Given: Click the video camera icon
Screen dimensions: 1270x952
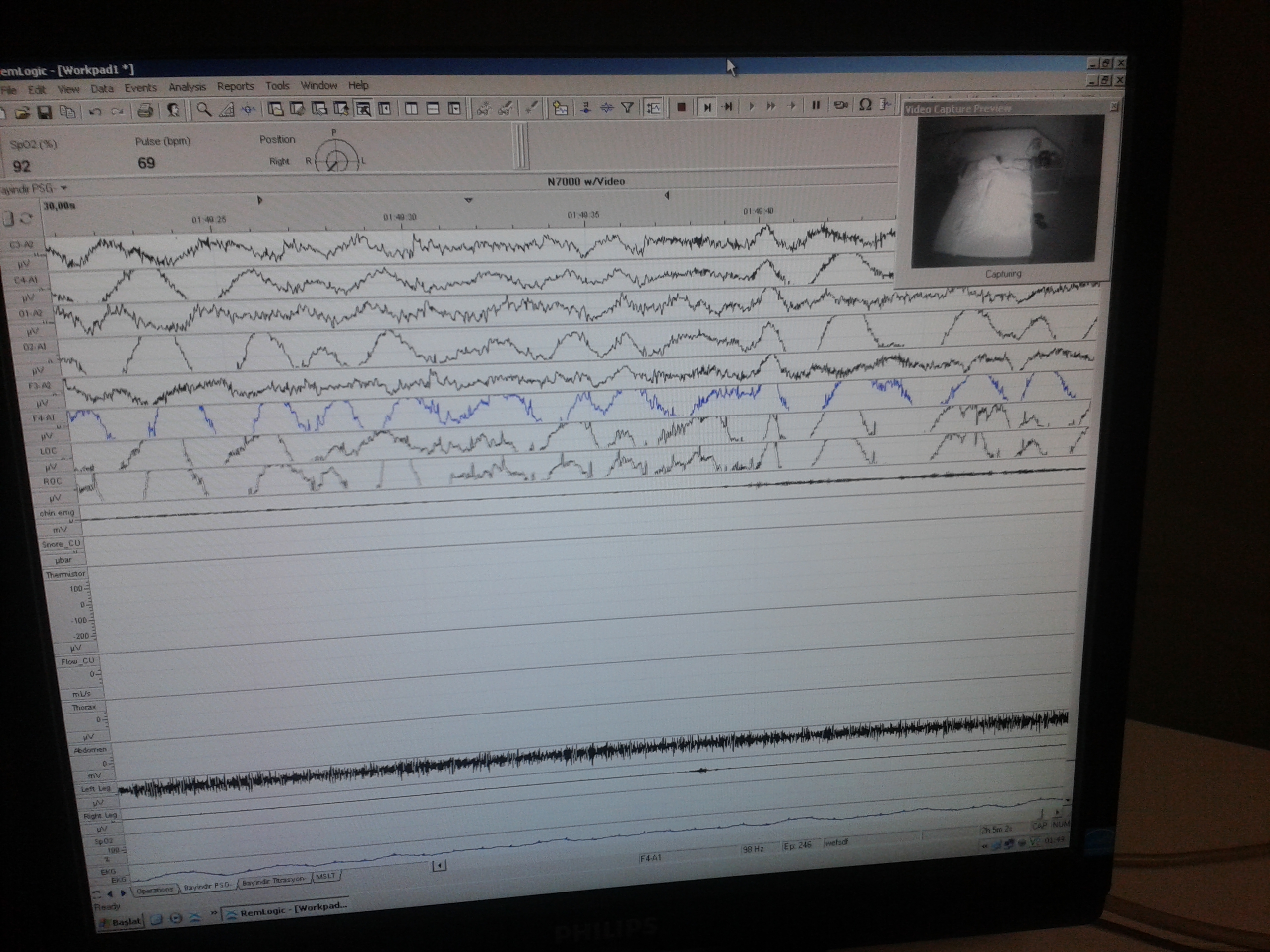Looking at the screenshot, I should coord(840,105).
